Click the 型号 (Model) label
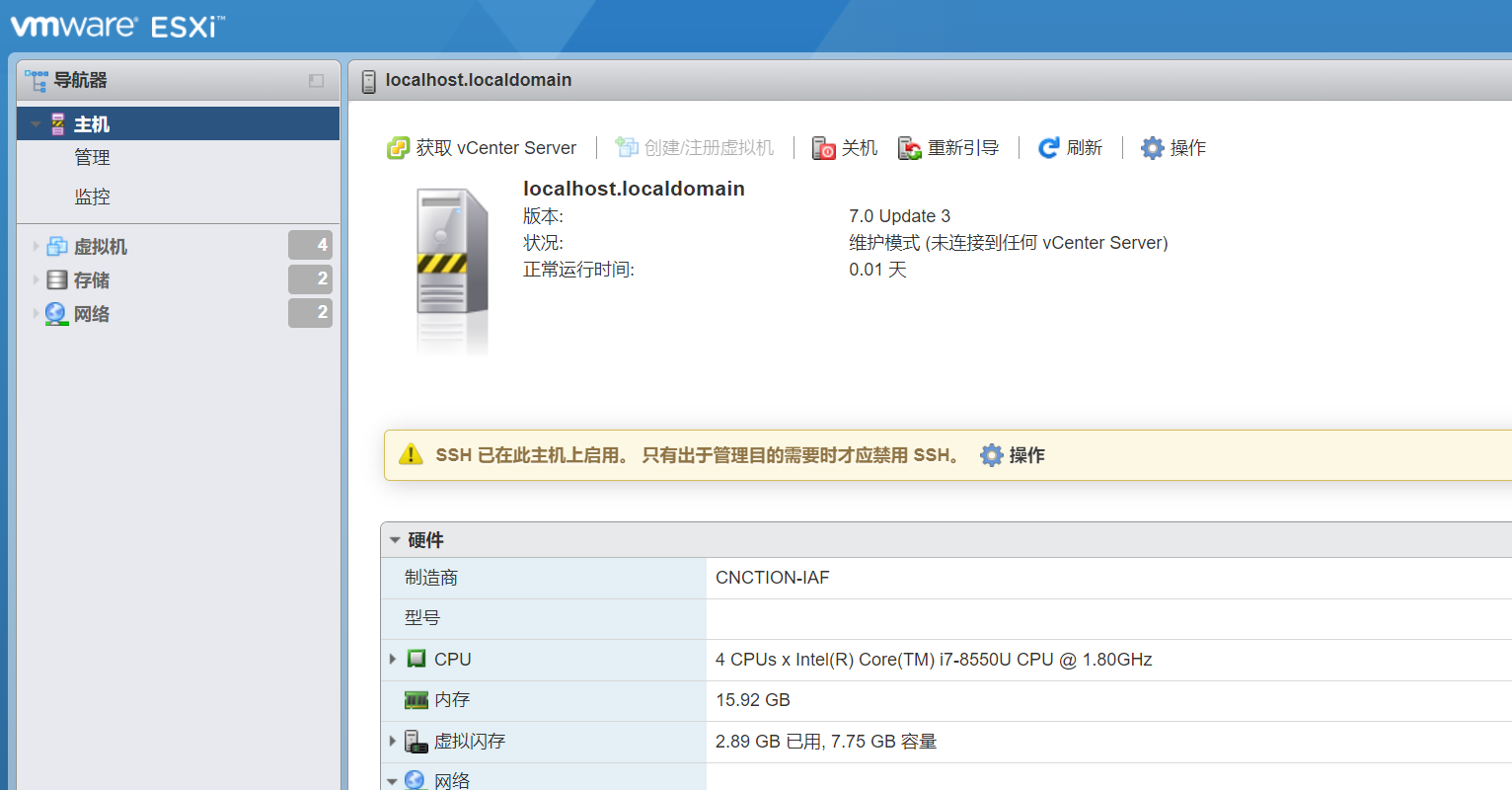This screenshot has height=790, width=1512. [x=422, y=618]
